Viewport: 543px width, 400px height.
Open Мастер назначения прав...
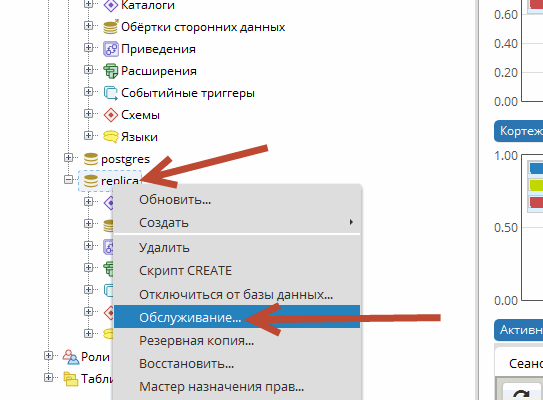[x=237, y=386]
